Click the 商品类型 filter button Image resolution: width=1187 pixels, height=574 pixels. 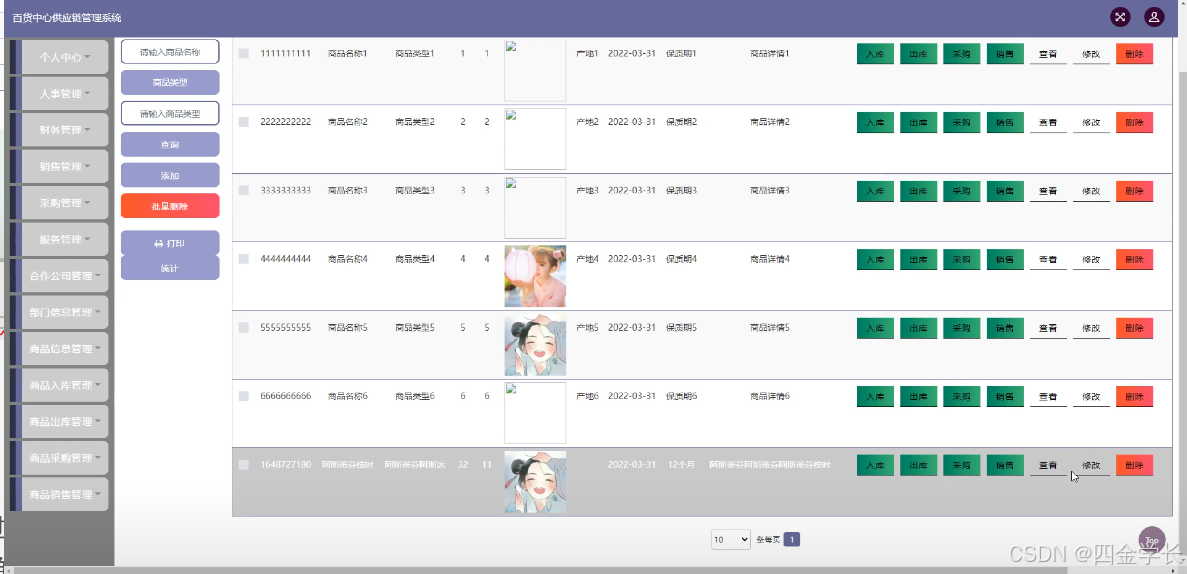[170, 83]
